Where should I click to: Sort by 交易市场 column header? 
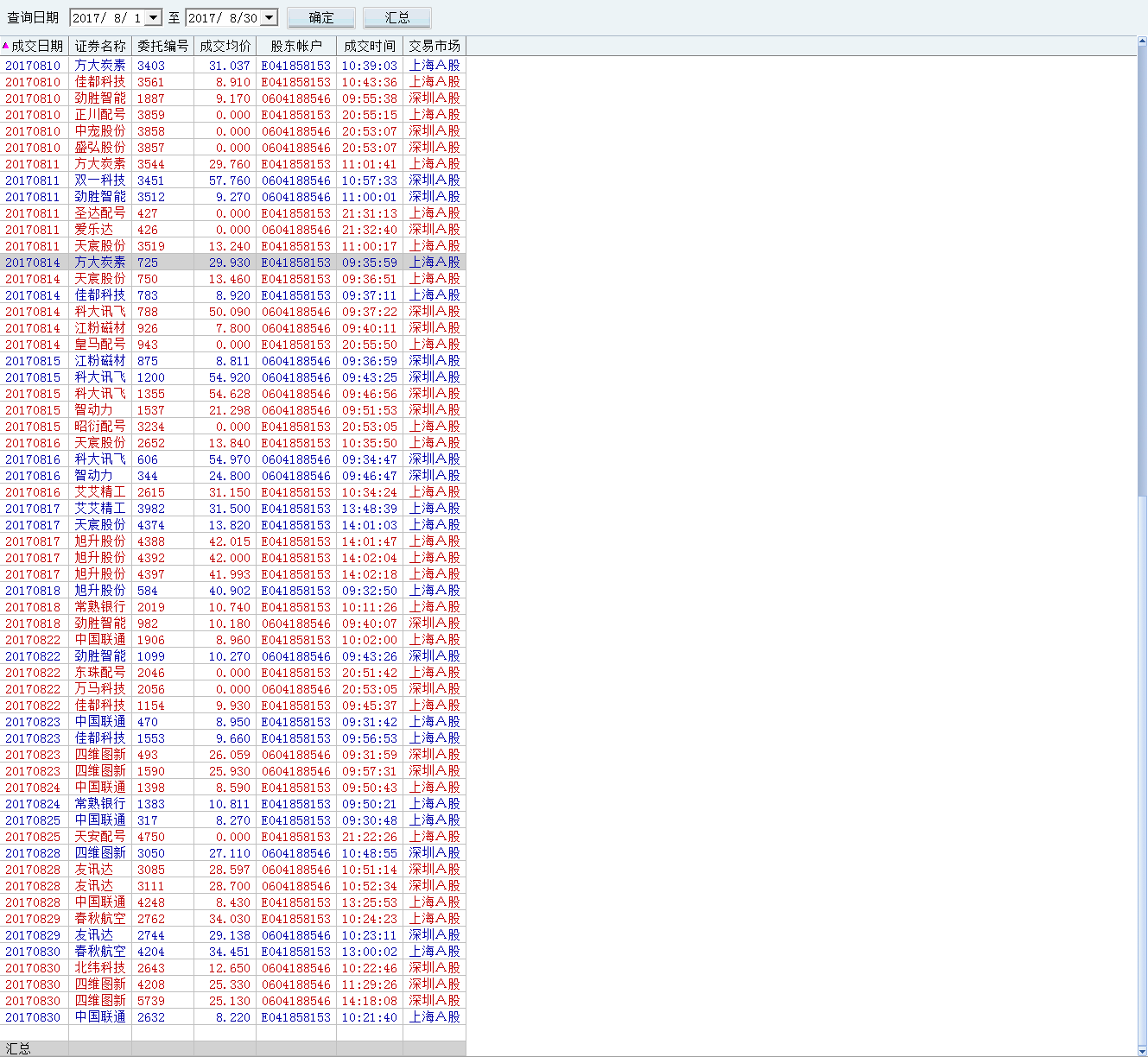[x=434, y=46]
